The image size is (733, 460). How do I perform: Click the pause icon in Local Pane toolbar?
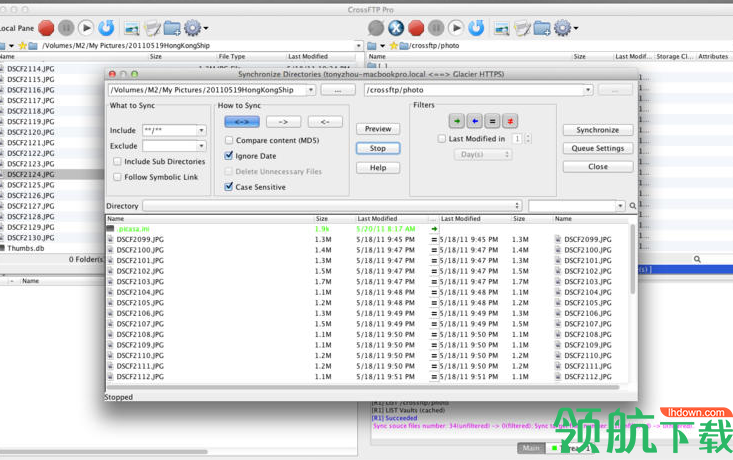(x=66, y=28)
